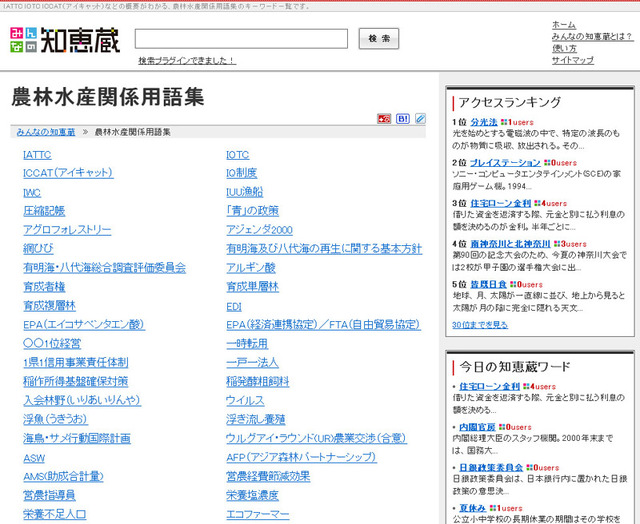
Task: Open the アグロフォレストリー term entry
Action: coord(67,229)
